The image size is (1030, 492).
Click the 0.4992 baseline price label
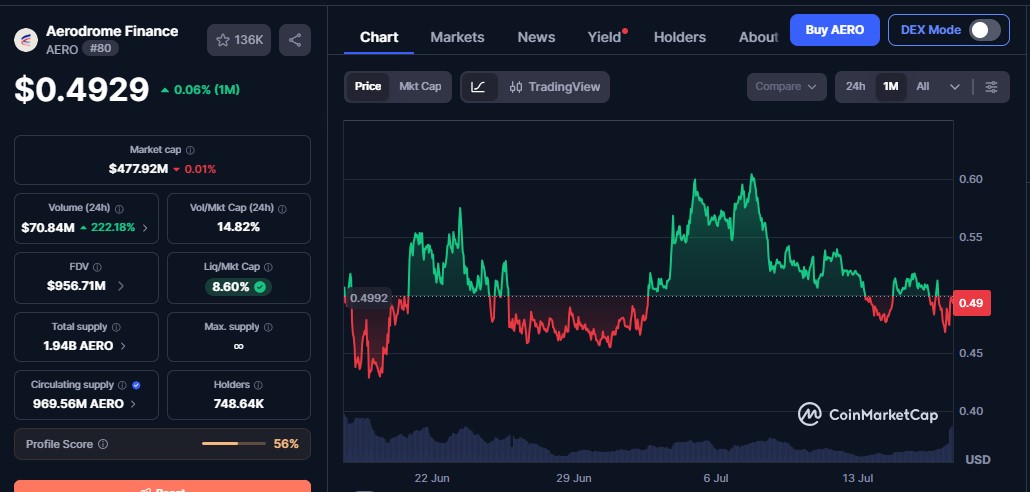[x=369, y=298]
